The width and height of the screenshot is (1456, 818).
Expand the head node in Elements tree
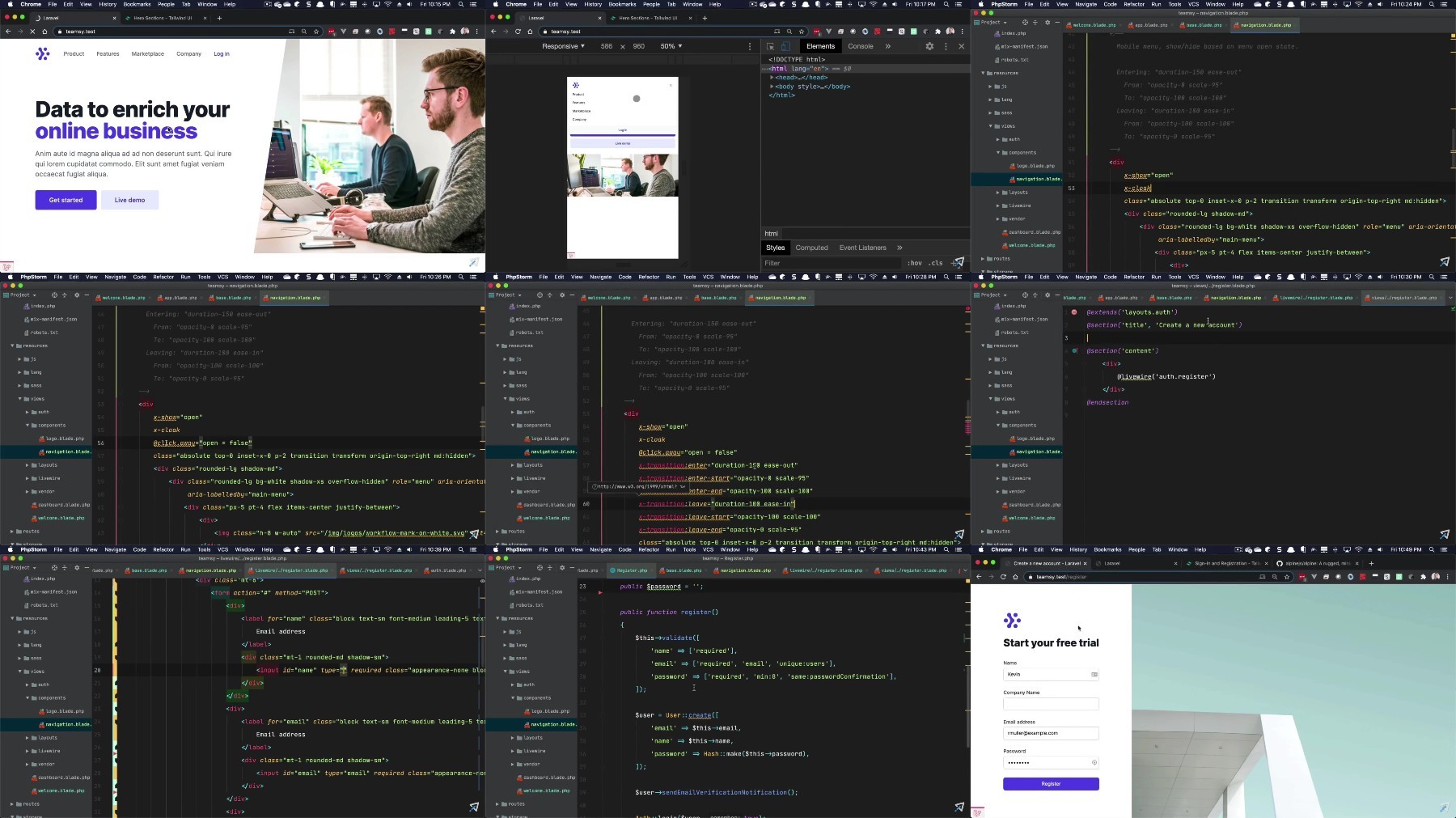point(772,78)
